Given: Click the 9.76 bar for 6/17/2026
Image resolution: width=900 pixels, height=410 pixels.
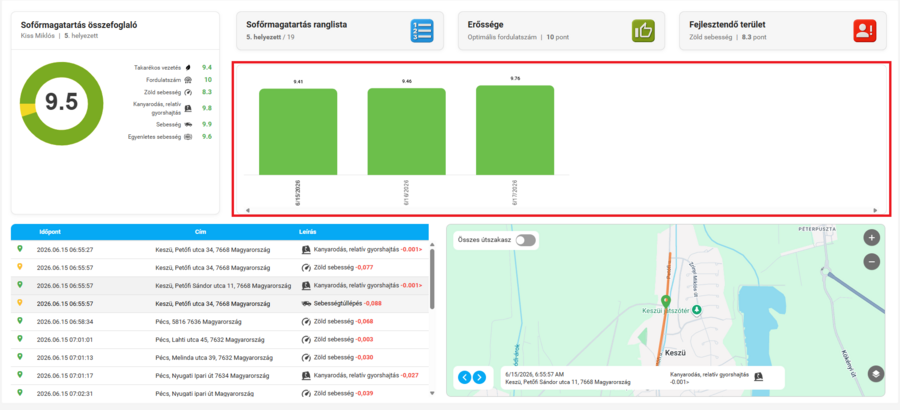Looking at the screenshot, I should pyautogui.click(x=515, y=130).
